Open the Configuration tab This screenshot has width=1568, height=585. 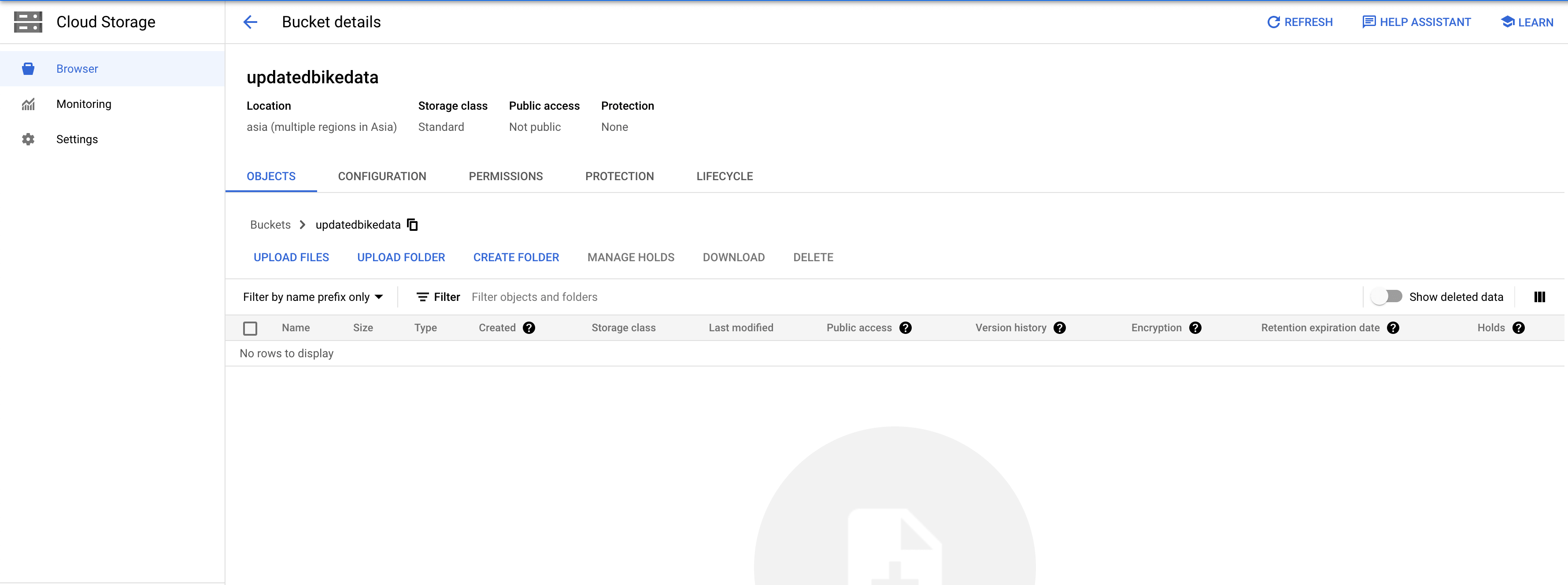tap(382, 177)
